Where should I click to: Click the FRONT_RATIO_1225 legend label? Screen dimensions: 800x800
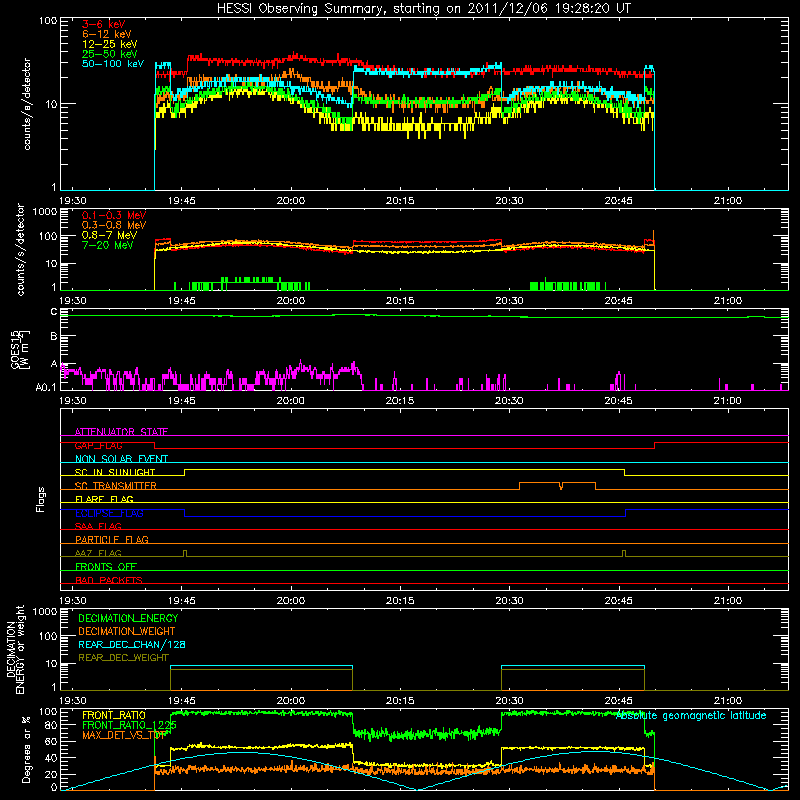point(130,725)
